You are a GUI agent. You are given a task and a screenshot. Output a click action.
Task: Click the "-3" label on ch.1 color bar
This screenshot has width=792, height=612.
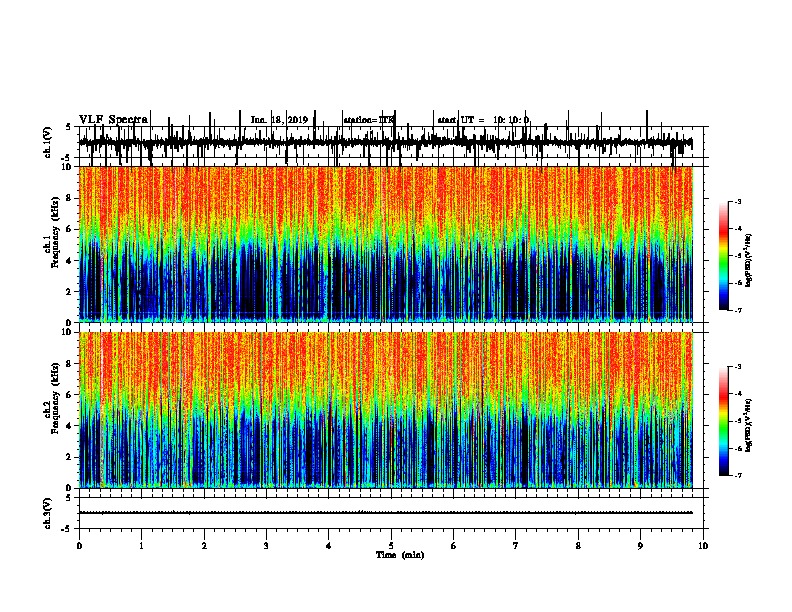737,201
